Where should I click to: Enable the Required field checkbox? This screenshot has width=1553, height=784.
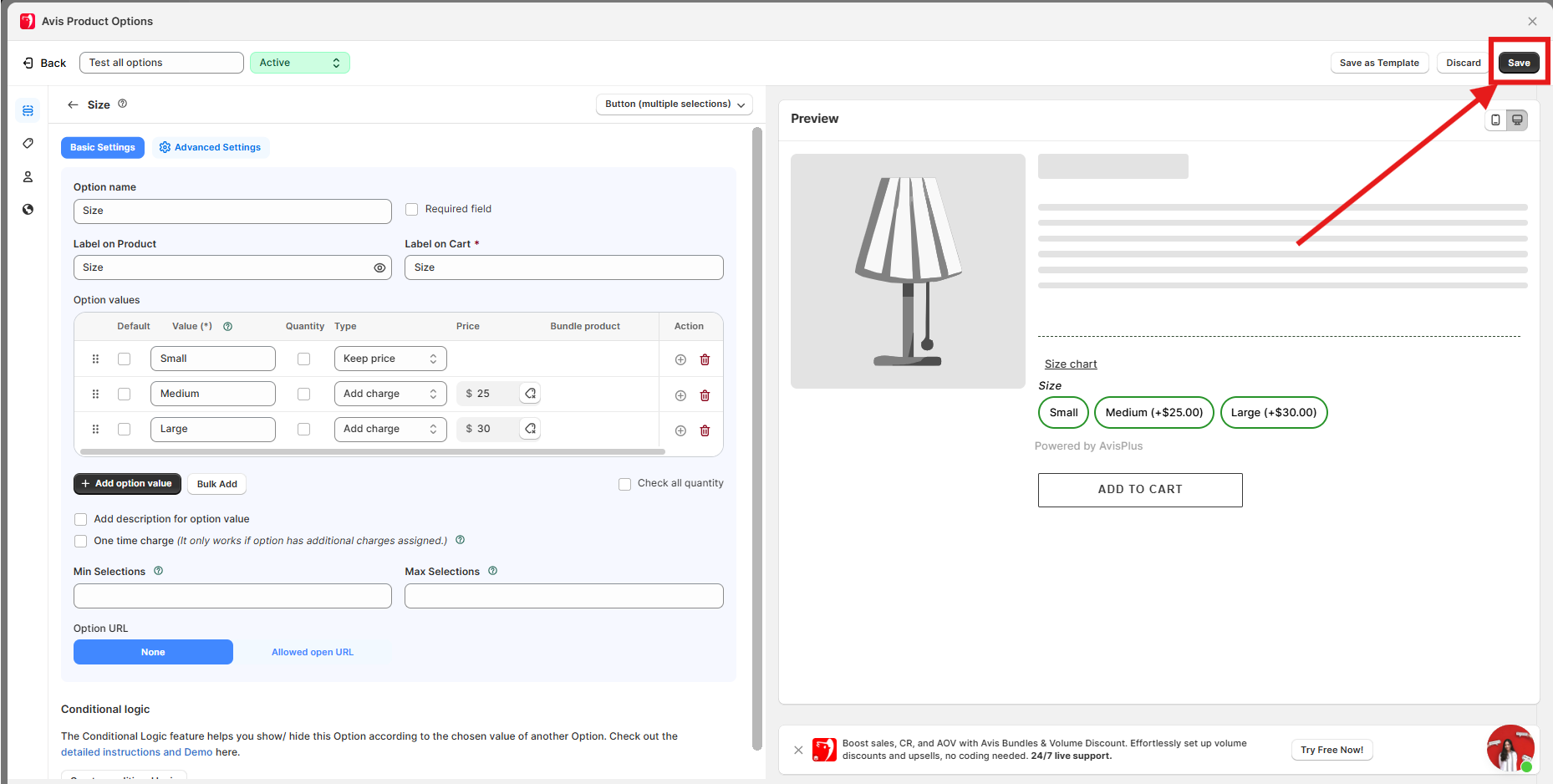(412, 210)
